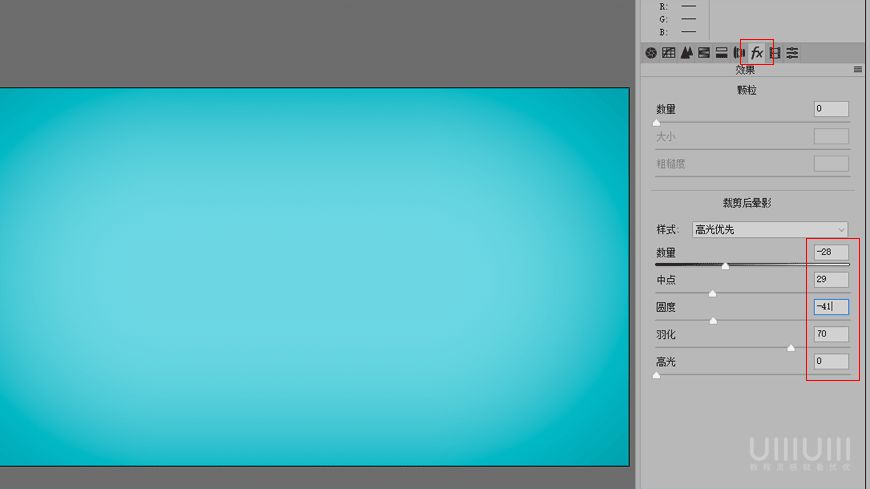This screenshot has height=489, width=870.
Task: Click the 圆度 value field showing -41
Action: pos(831,306)
